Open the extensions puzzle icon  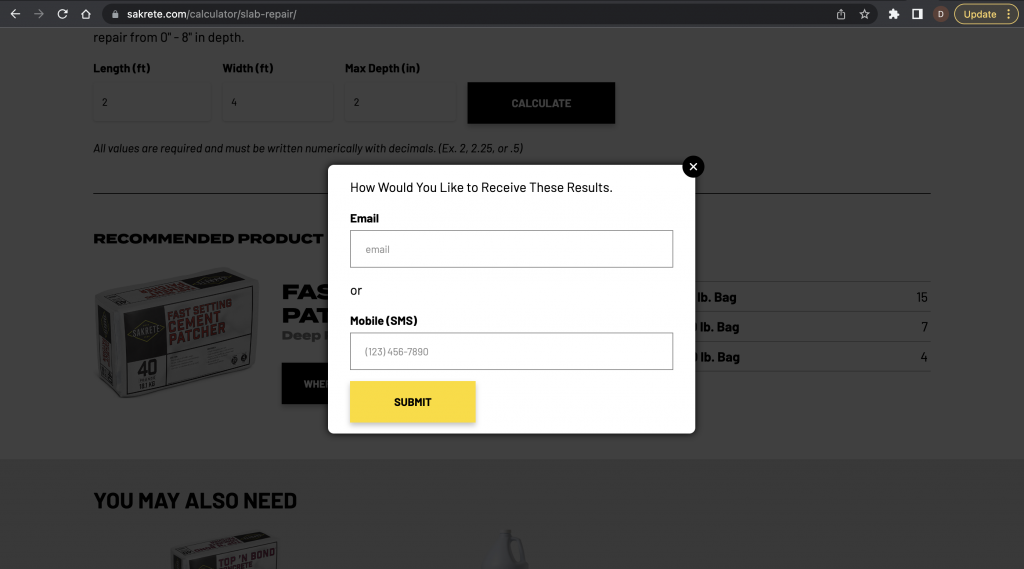coord(893,14)
